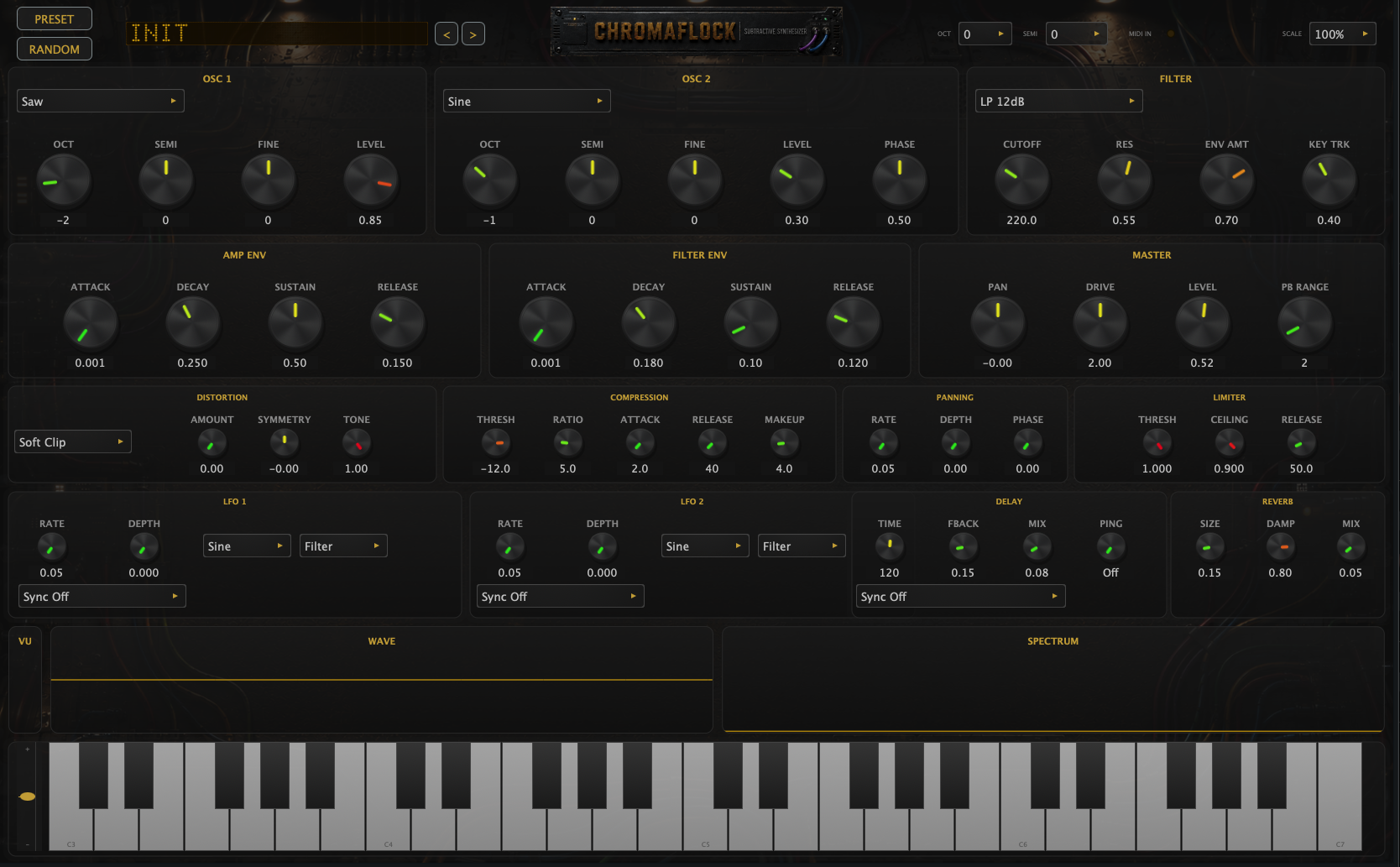Click the MASTER DRIVE knob
Image resolution: width=1400 pixels, height=867 pixels.
[1100, 323]
